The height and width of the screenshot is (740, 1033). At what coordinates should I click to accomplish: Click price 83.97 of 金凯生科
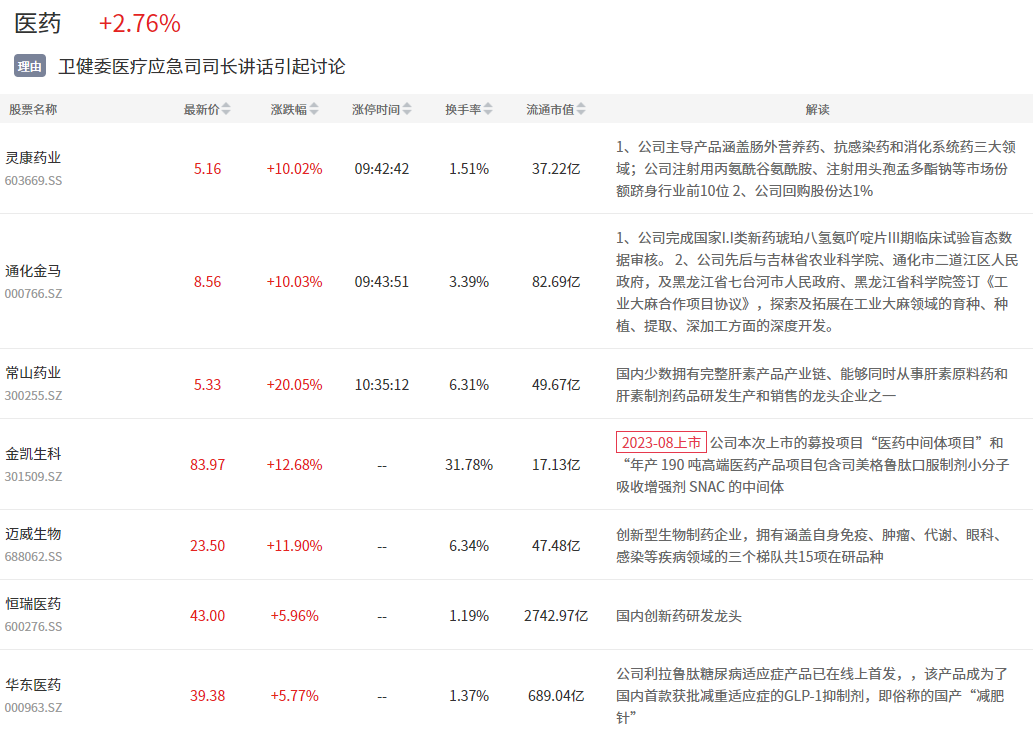click(x=208, y=465)
